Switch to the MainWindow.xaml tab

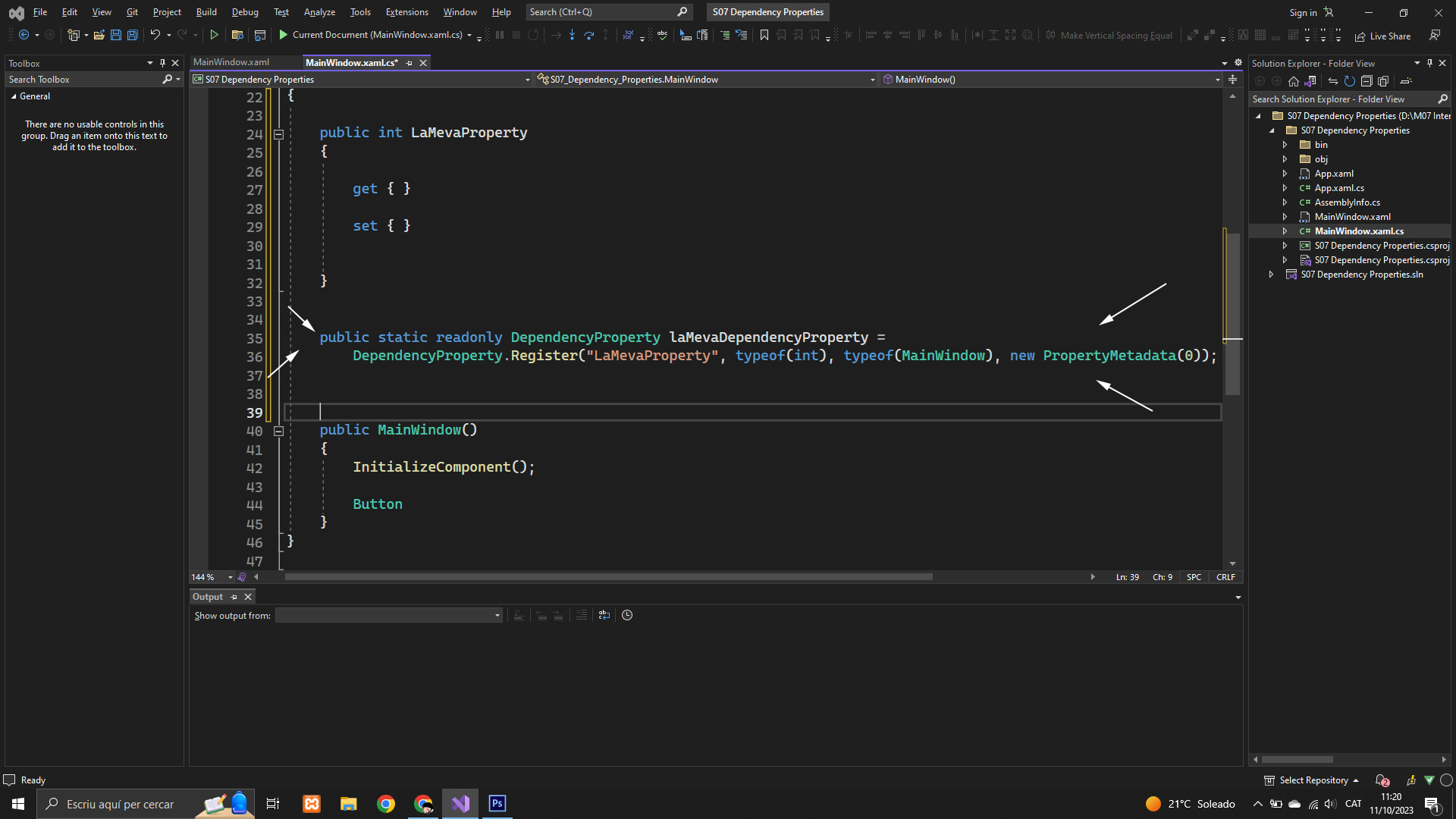(231, 62)
